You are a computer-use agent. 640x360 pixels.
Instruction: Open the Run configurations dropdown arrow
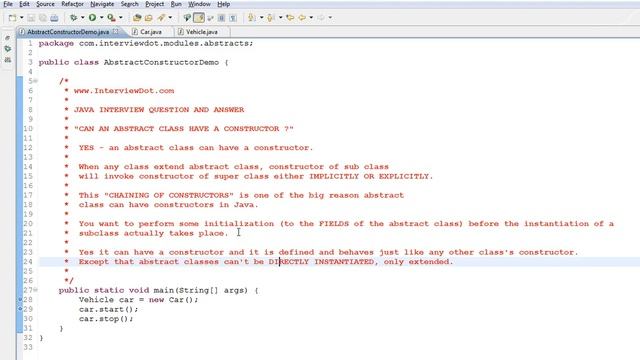[102, 18]
